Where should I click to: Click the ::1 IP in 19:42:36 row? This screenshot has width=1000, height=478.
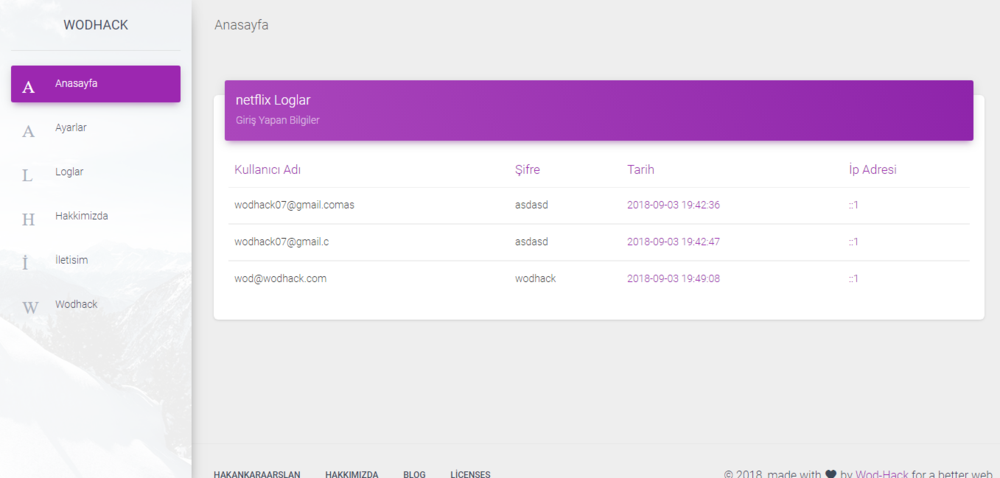pos(853,205)
